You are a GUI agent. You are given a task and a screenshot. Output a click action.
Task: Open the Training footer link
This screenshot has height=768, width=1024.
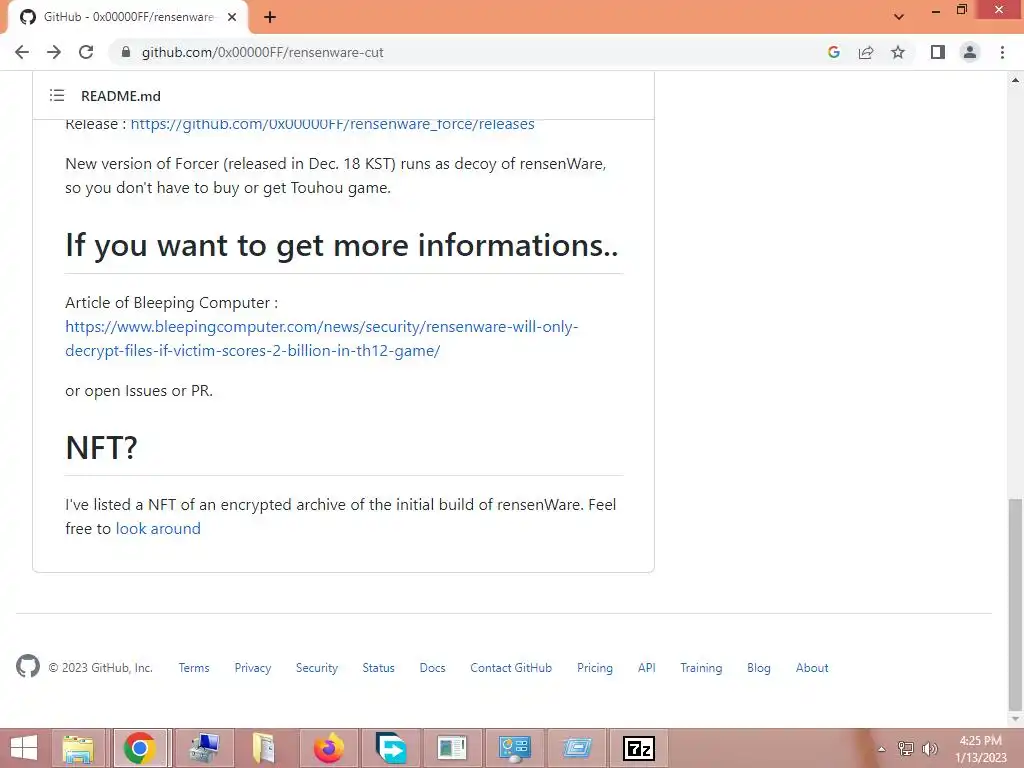pyautogui.click(x=701, y=667)
